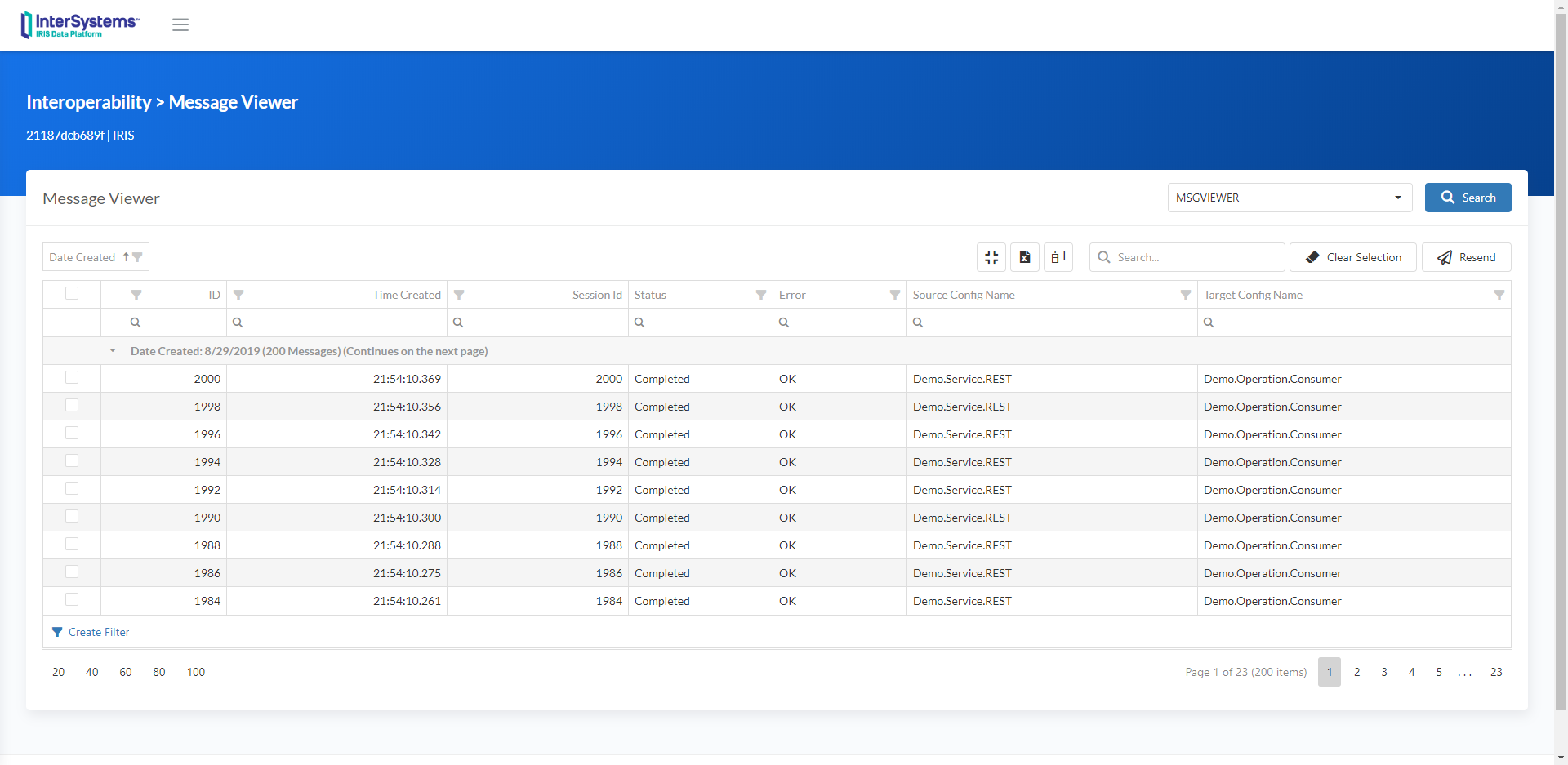This screenshot has width=1568, height=765.
Task: Set page size to 40
Action: [92, 672]
